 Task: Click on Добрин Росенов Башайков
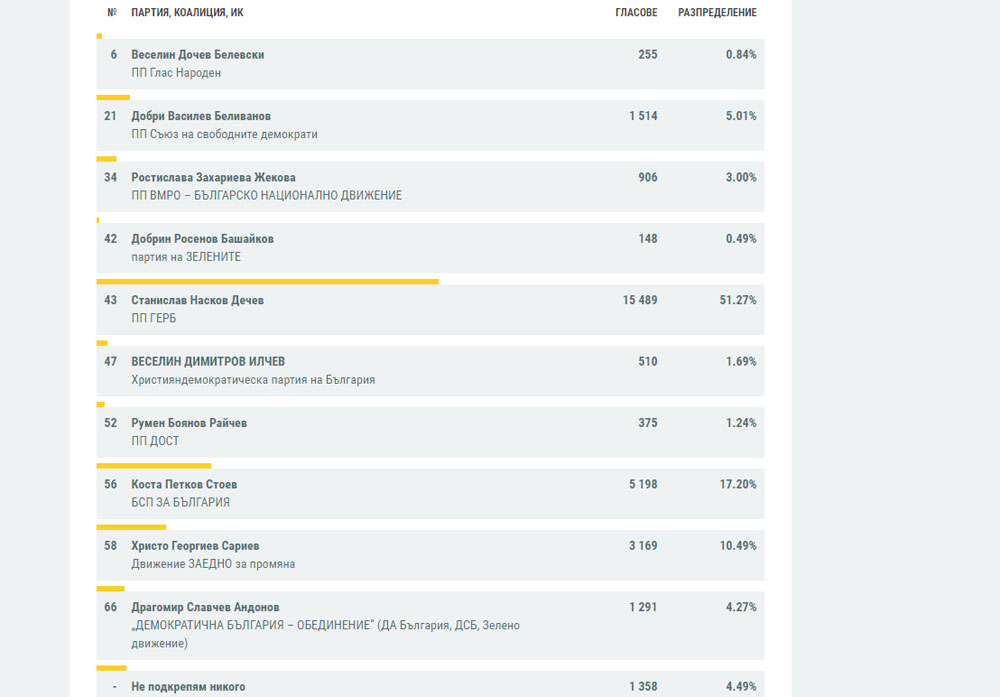click(202, 239)
